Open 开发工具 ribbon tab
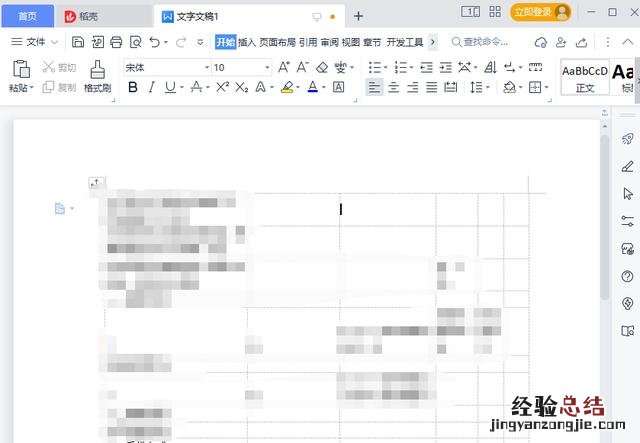 404,42
